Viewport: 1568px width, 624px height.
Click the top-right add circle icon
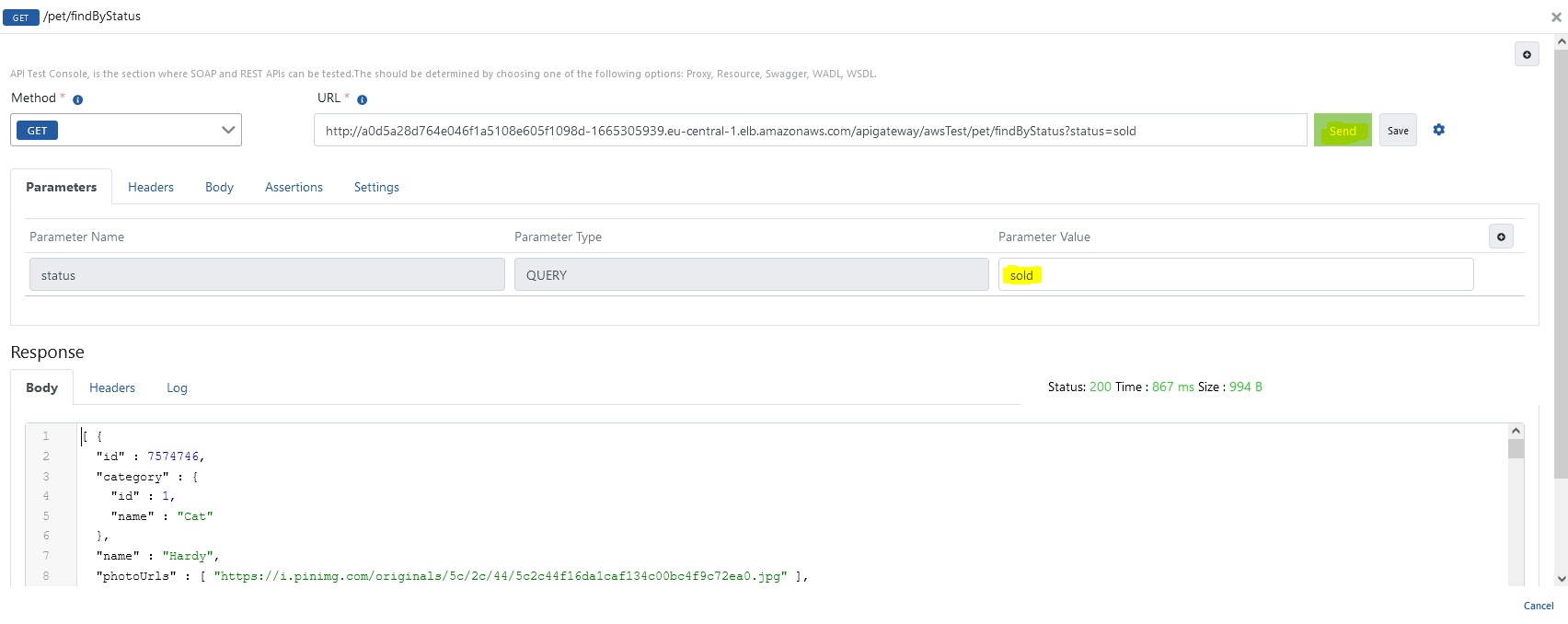[x=1526, y=54]
